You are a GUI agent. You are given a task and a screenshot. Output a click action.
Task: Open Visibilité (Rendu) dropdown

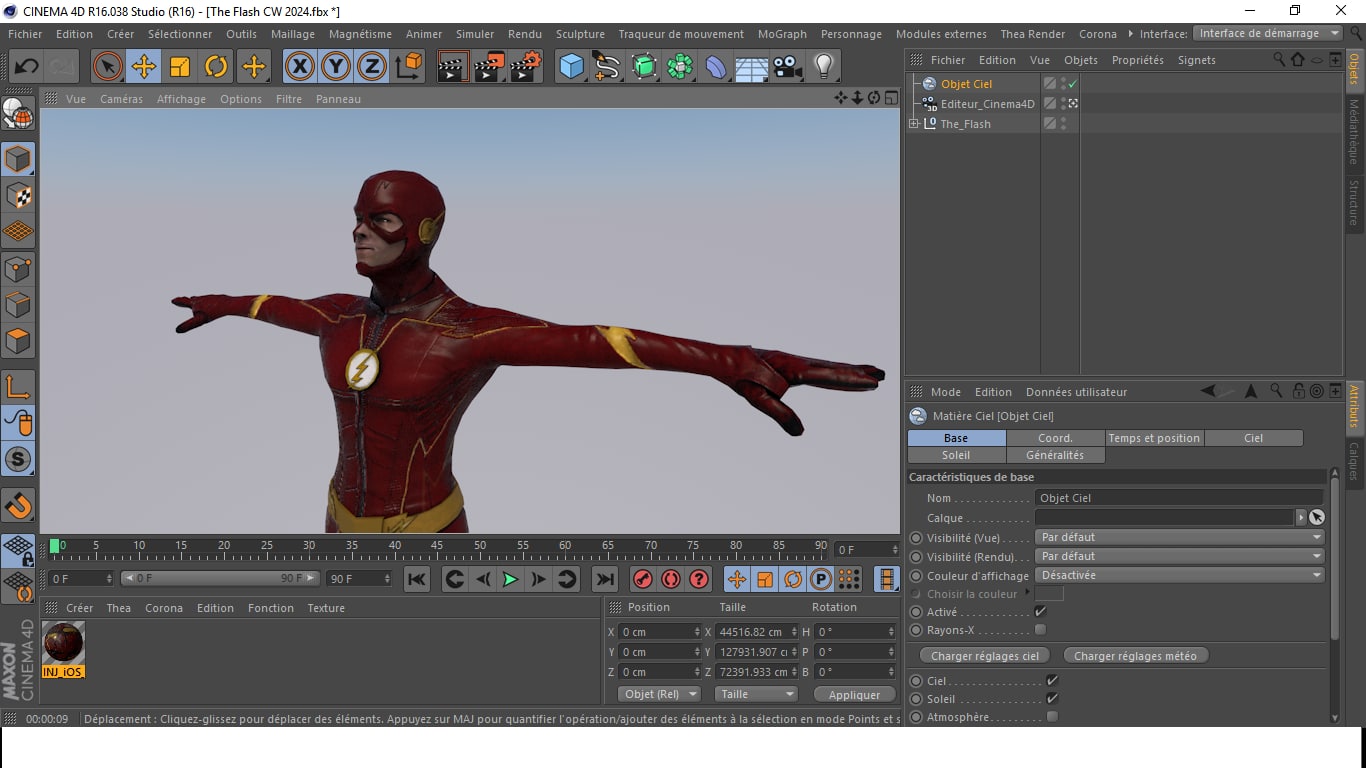(x=1180, y=556)
